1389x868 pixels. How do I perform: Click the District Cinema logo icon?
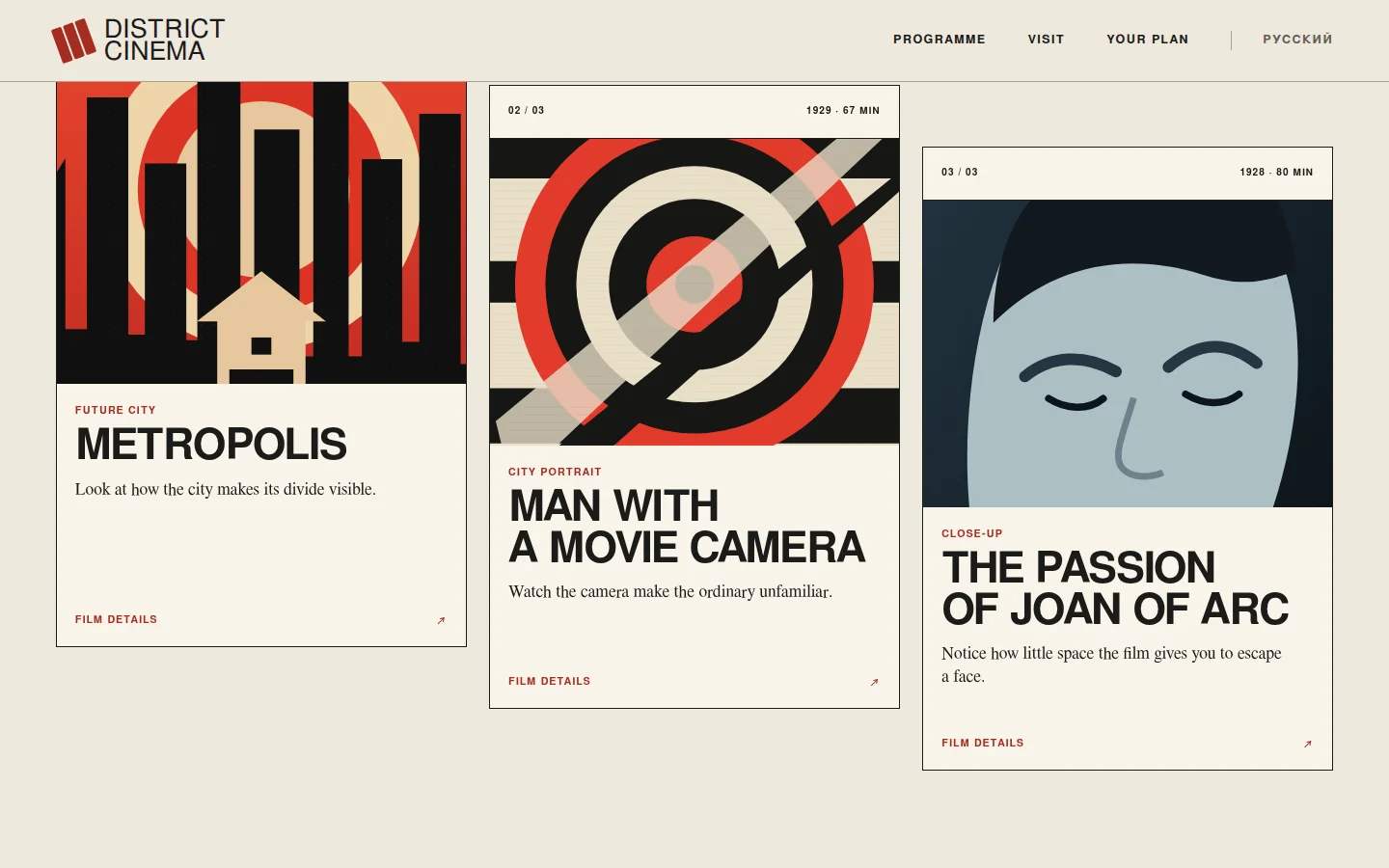click(x=73, y=41)
